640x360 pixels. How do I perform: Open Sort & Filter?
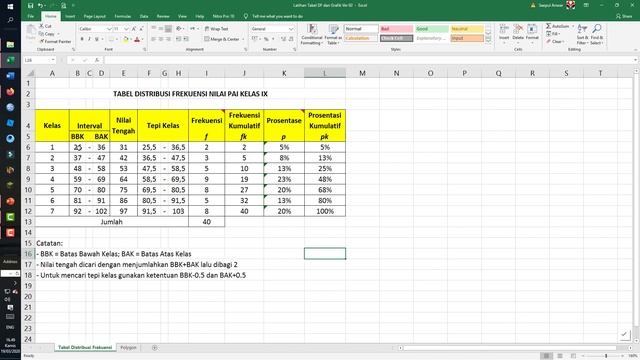(582, 34)
